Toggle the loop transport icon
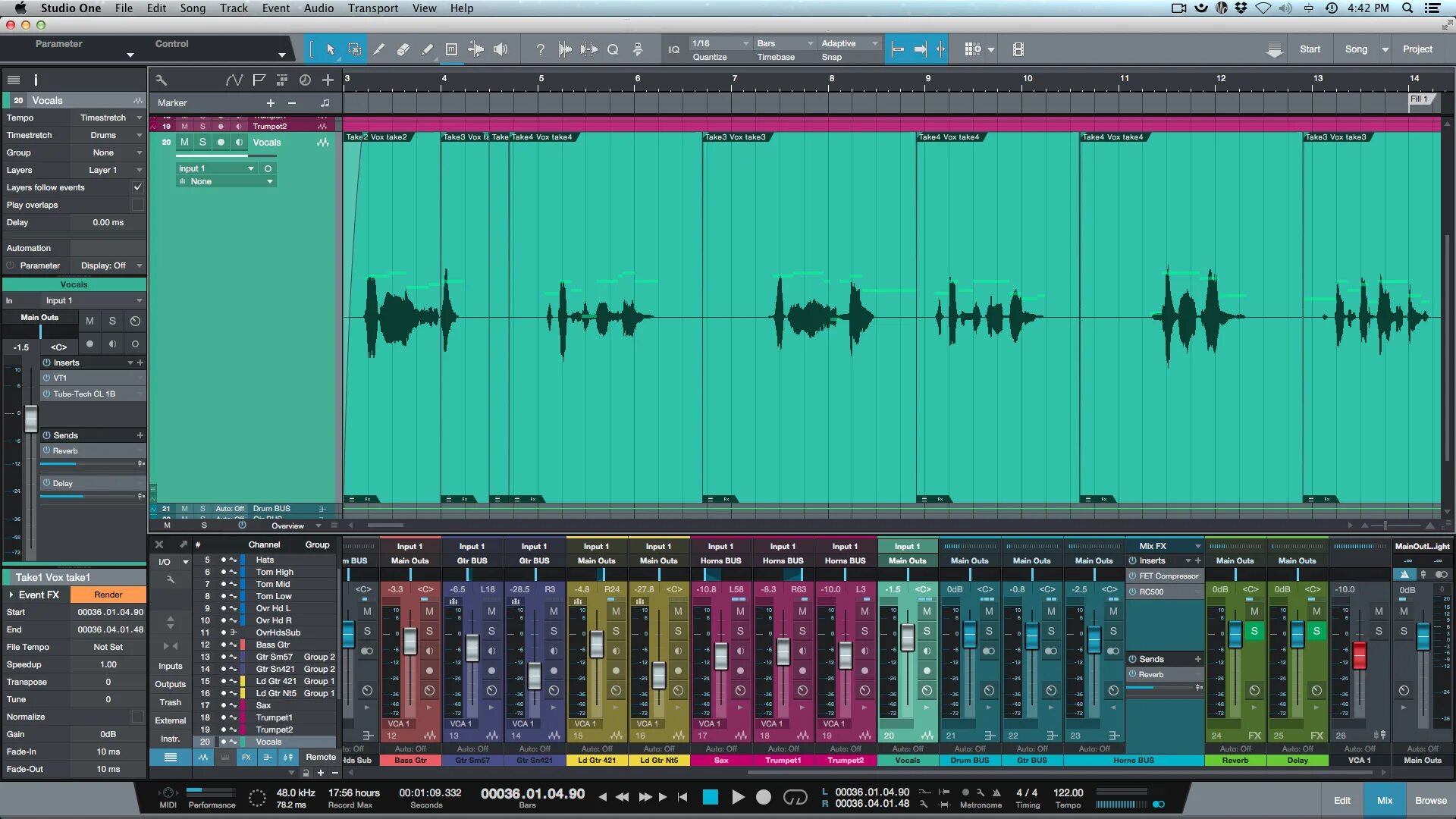The image size is (1456, 819). (x=795, y=797)
